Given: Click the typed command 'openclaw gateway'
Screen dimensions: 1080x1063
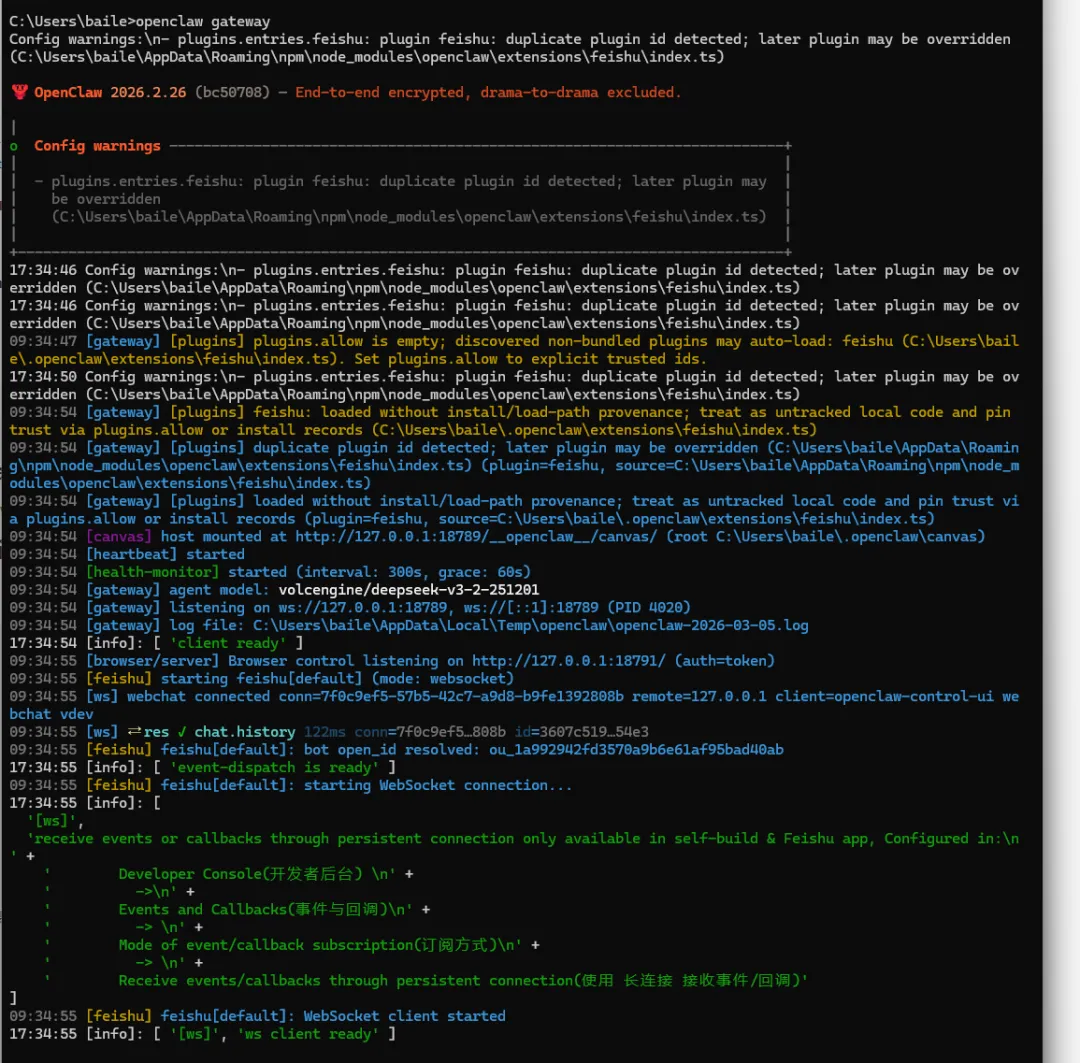Looking at the screenshot, I should coord(203,21).
